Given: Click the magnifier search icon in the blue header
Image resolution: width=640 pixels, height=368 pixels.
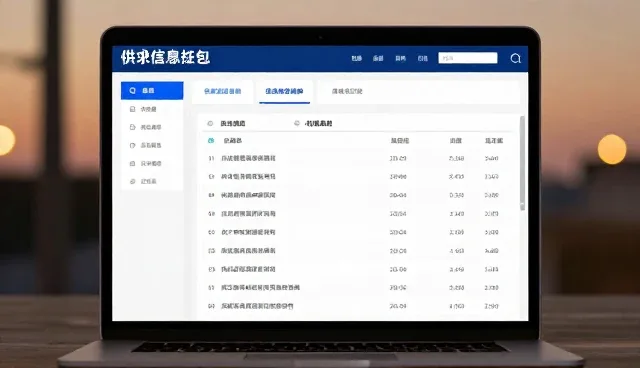Looking at the screenshot, I should (x=516, y=58).
